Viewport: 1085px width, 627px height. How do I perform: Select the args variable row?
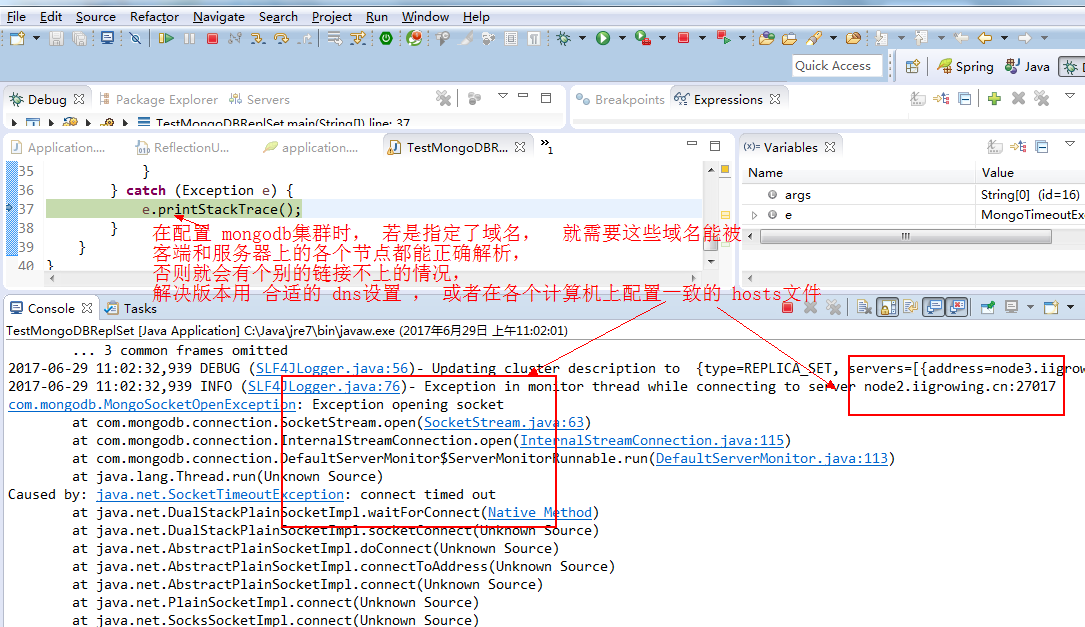click(x=913, y=195)
